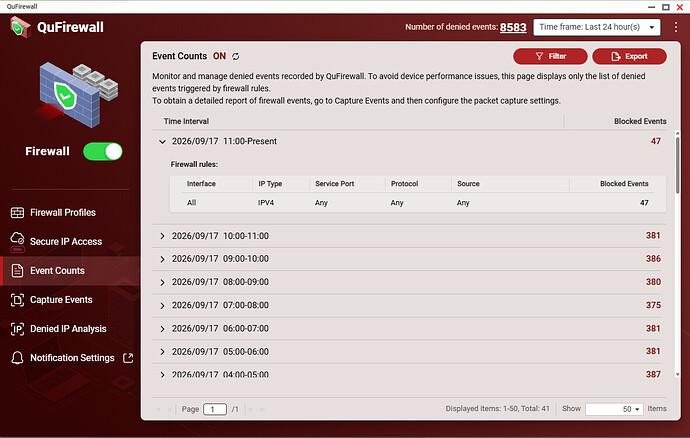Go to previous page arrow
690x438 pixels.
(169, 409)
